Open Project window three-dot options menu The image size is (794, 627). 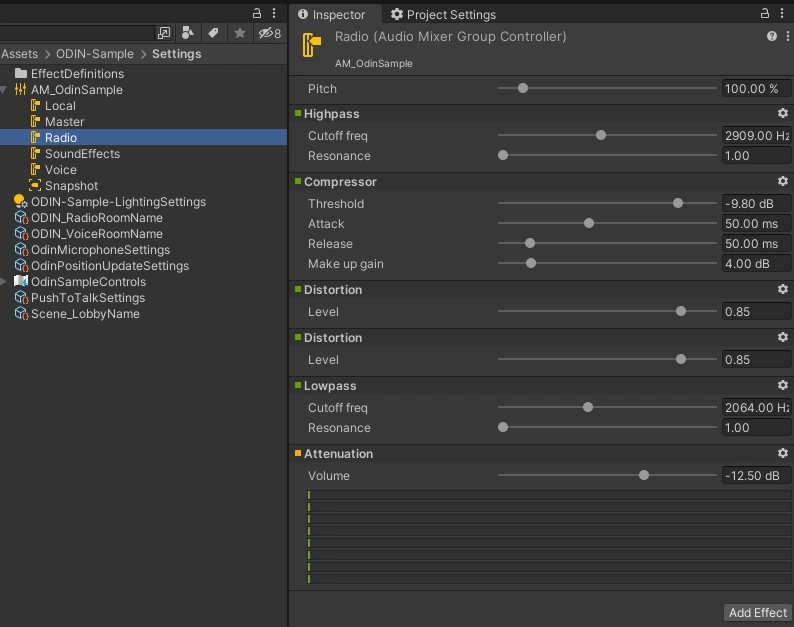coord(274,13)
